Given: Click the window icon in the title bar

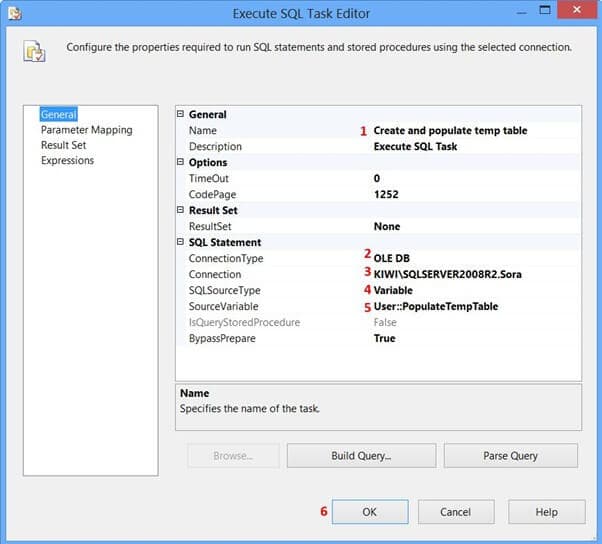Looking at the screenshot, I should (13, 13).
